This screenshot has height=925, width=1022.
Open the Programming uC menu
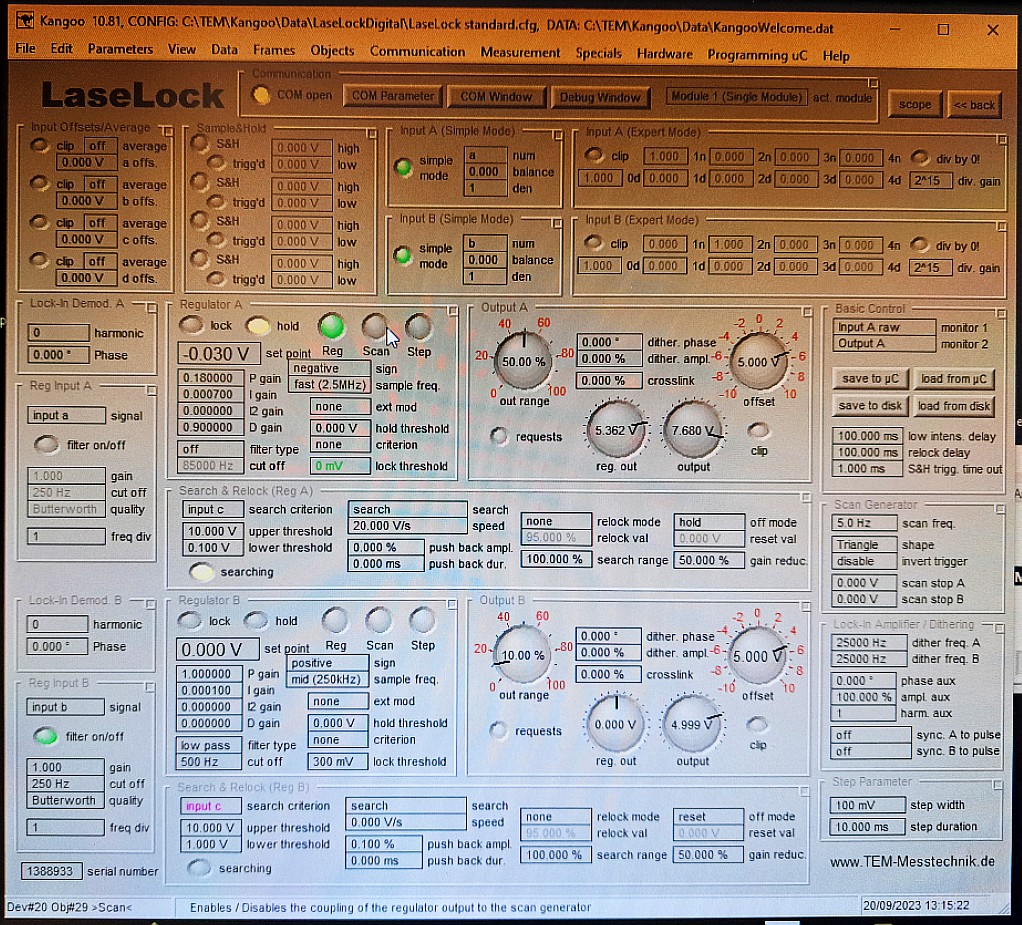coord(756,55)
